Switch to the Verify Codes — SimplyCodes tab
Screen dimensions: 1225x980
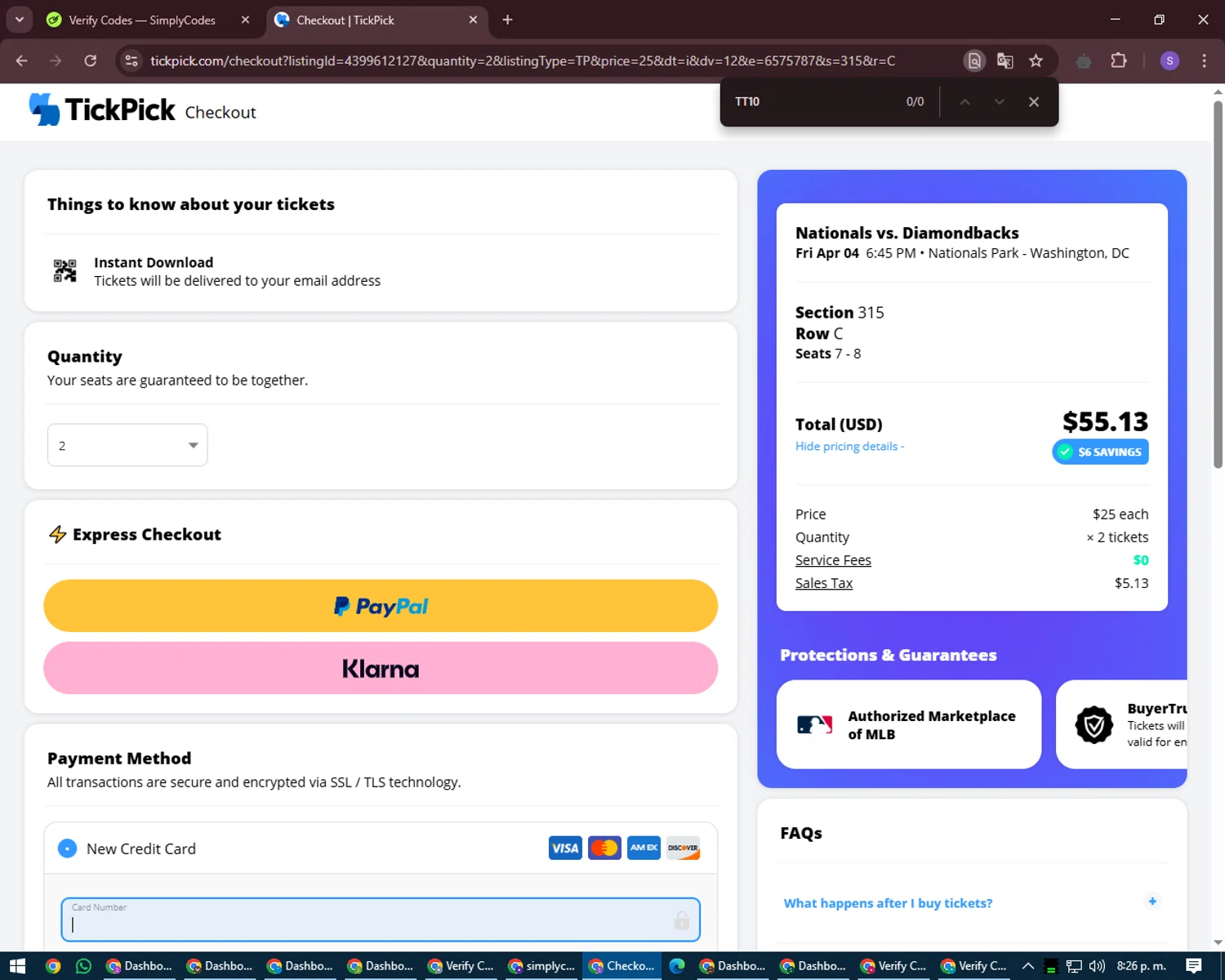click(142, 20)
